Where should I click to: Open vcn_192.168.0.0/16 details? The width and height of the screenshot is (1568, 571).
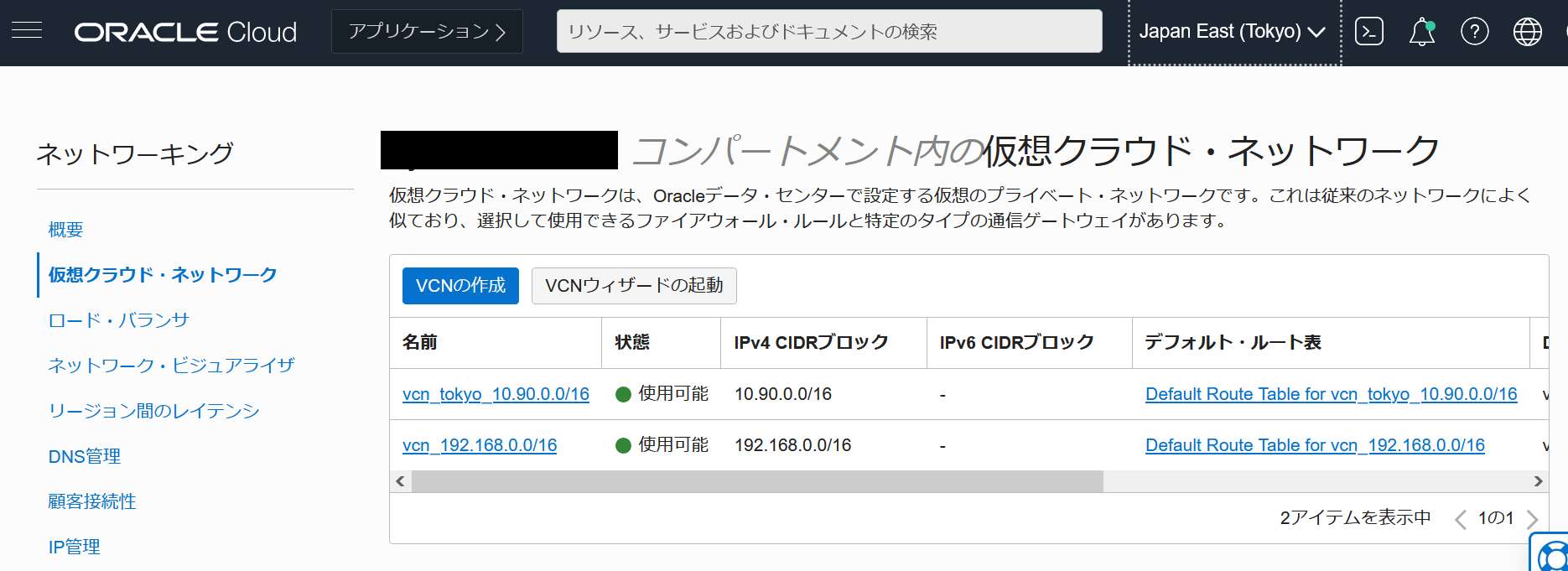click(480, 445)
